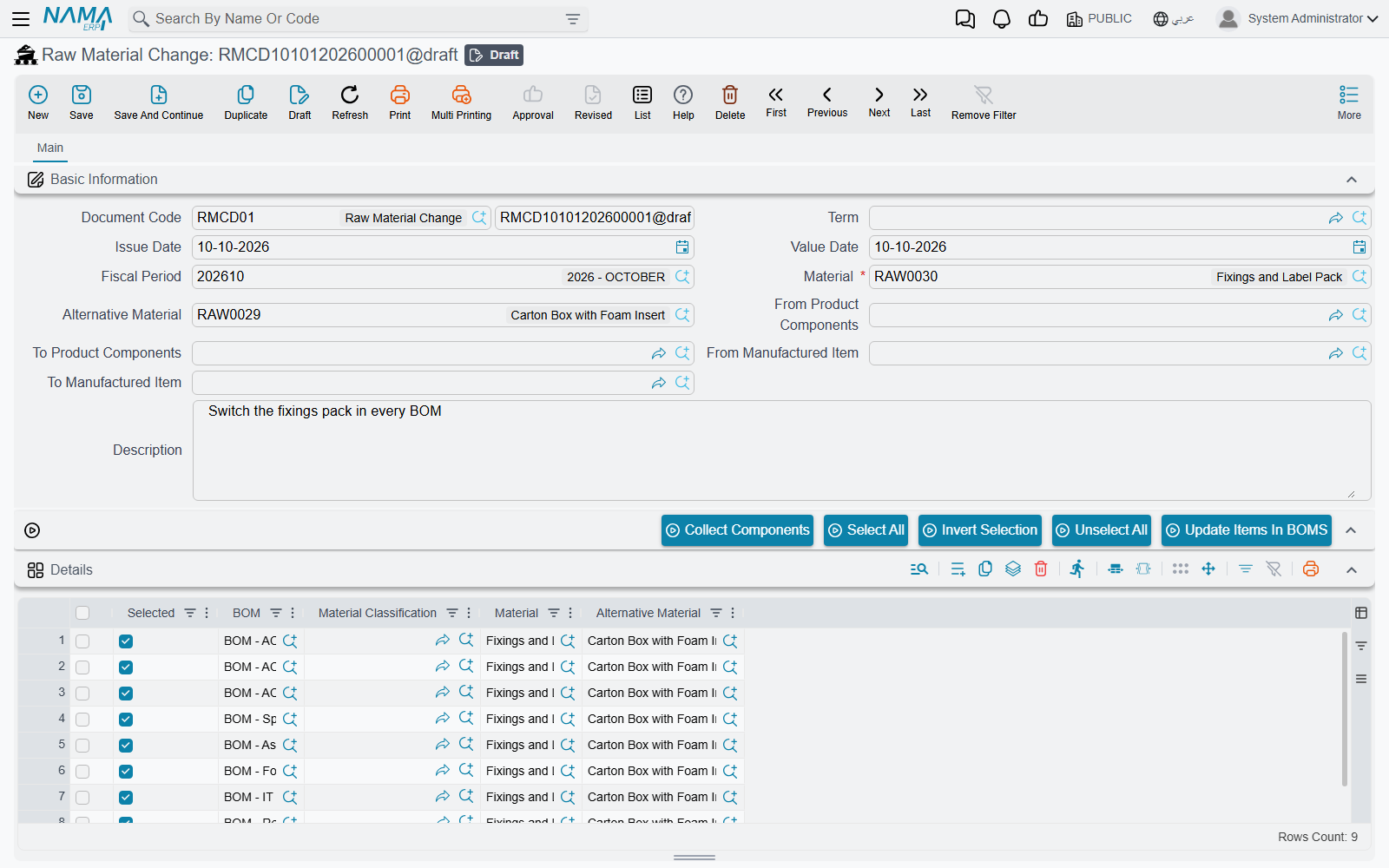The width and height of the screenshot is (1389, 868).
Task: Click Collect Components button
Action: pos(737,530)
